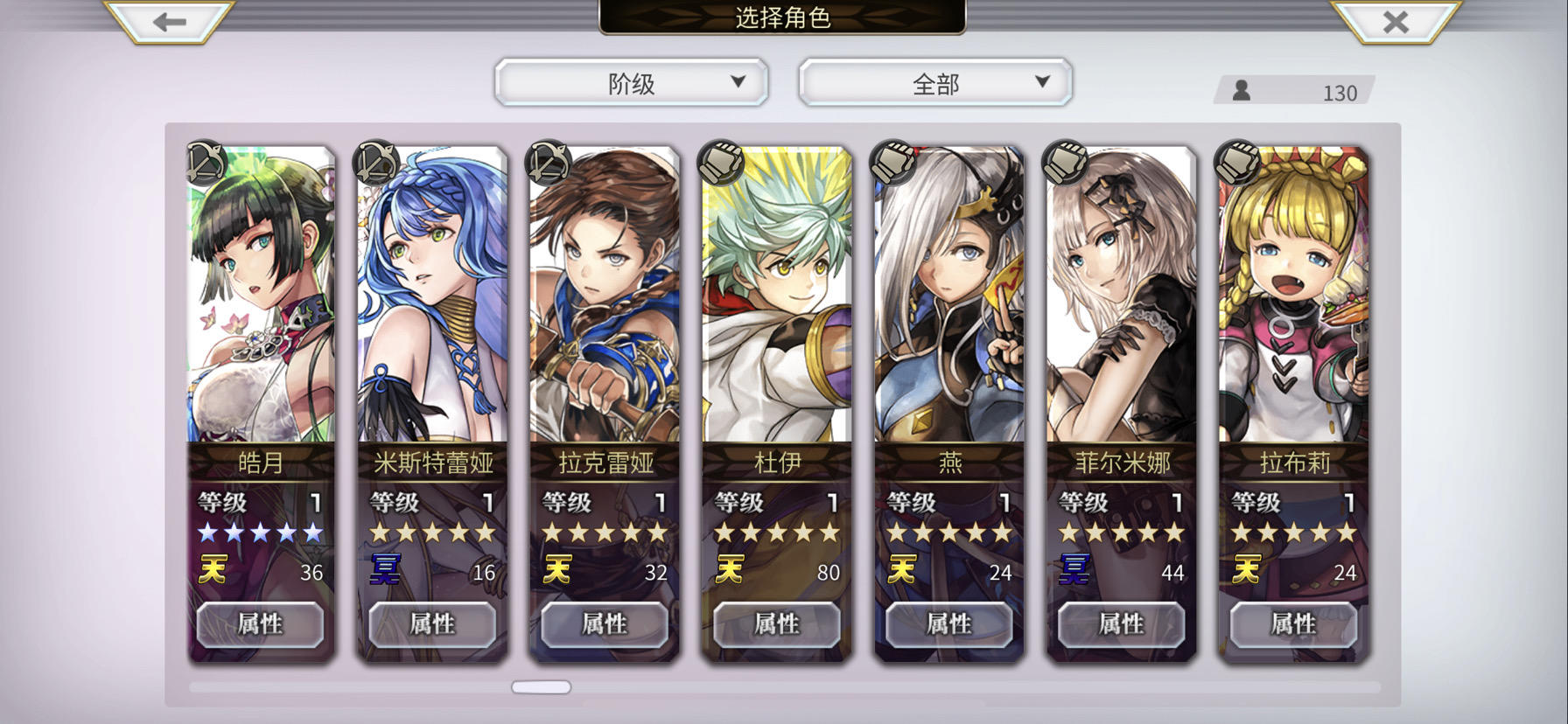Expand the 全部 filter dropdown
Screen dimensions: 1568x724
(935, 83)
